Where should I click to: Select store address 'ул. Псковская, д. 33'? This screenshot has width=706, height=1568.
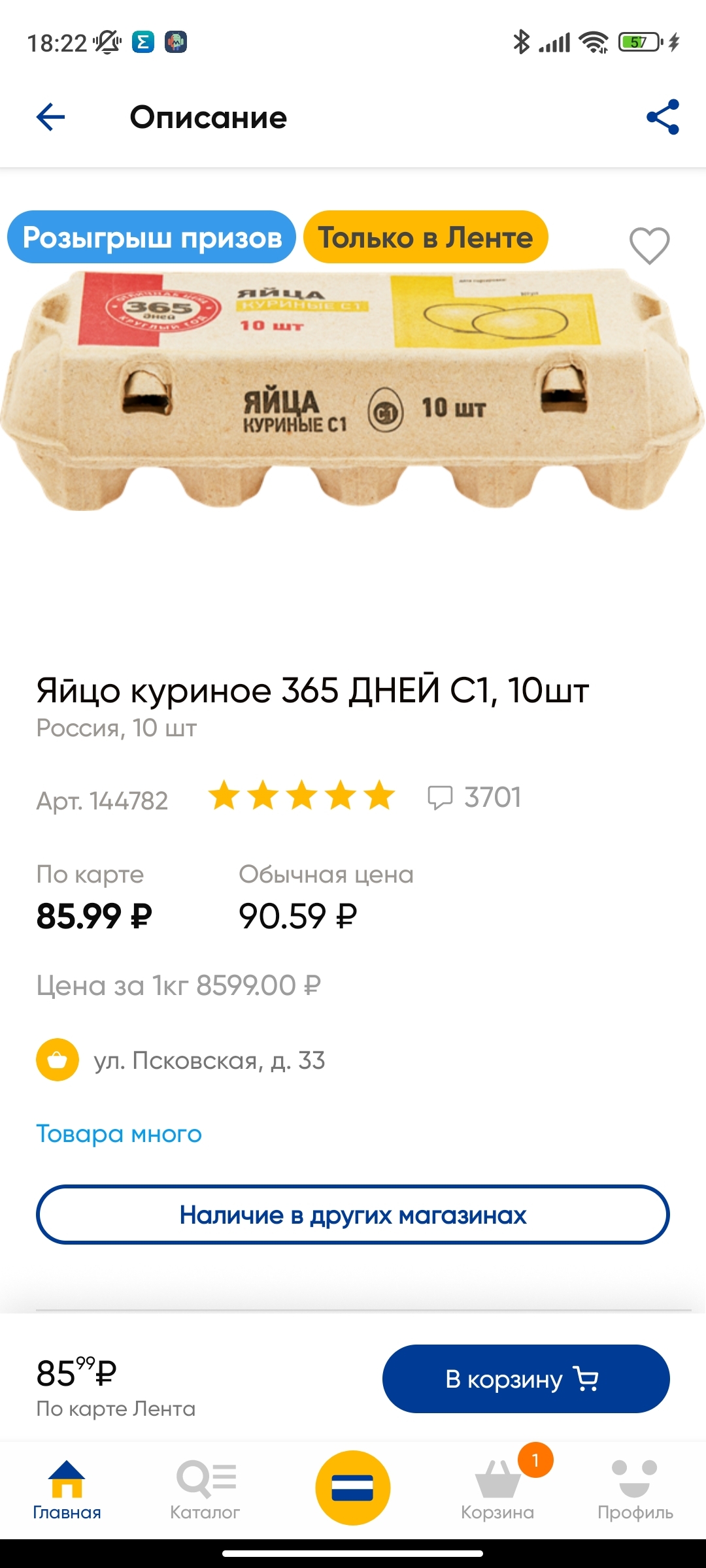coord(209,1060)
